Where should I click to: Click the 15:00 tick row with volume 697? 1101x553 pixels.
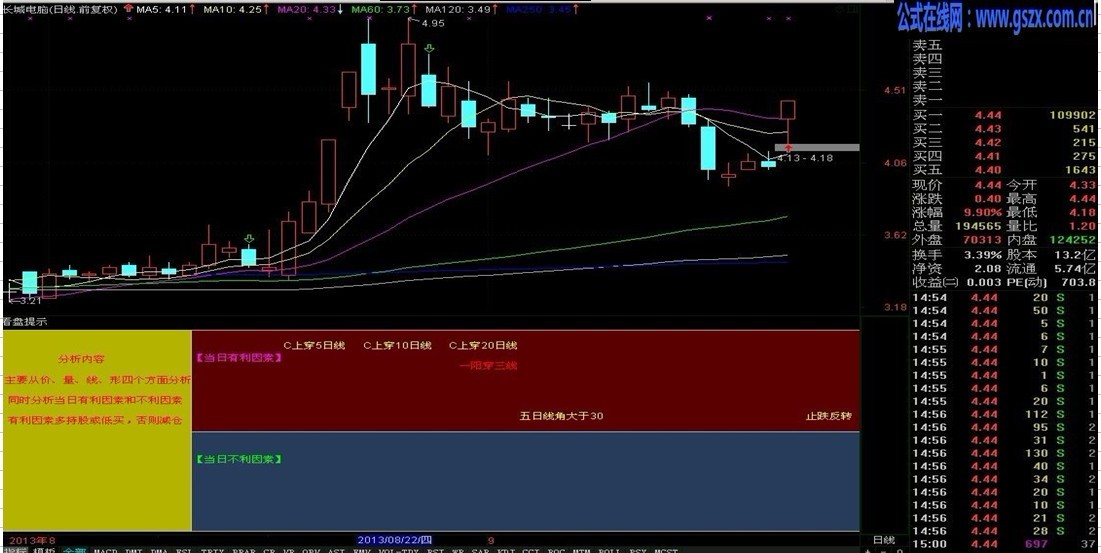point(1004,543)
